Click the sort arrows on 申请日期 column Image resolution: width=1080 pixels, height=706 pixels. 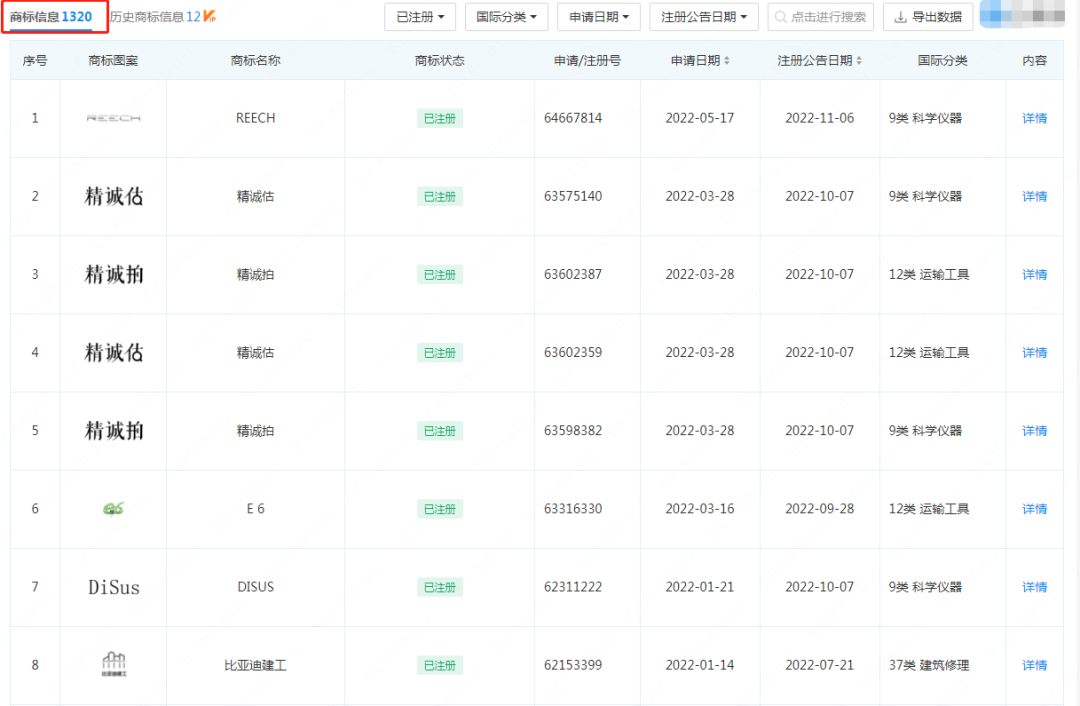[x=727, y=61]
